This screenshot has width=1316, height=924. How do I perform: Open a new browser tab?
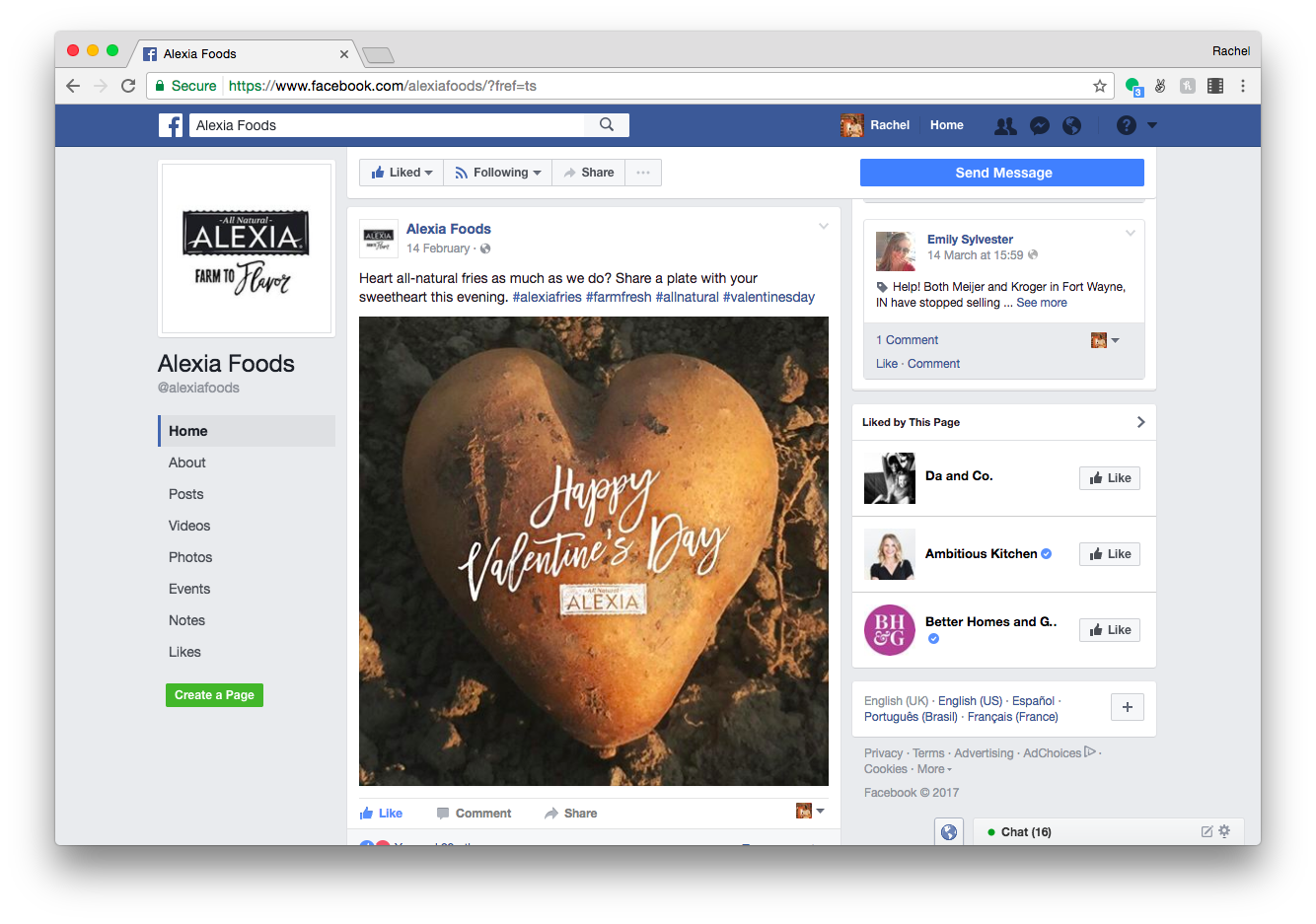(379, 55)
